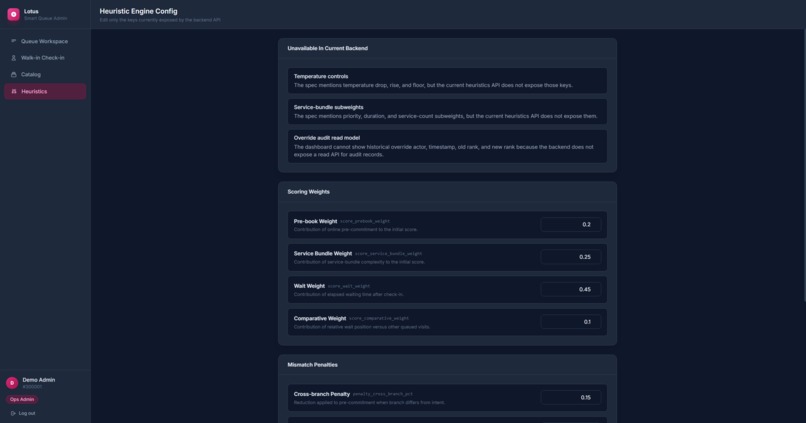Click the score_comparative_weight key
This screenshot has height=423, width=806.
coord(379,319)
